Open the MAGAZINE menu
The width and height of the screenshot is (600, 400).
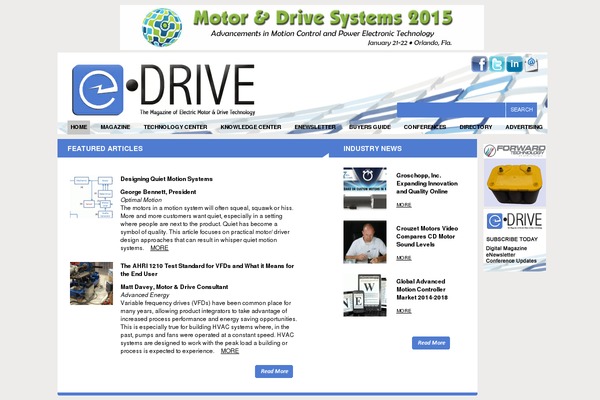click(x=115, y=127)
